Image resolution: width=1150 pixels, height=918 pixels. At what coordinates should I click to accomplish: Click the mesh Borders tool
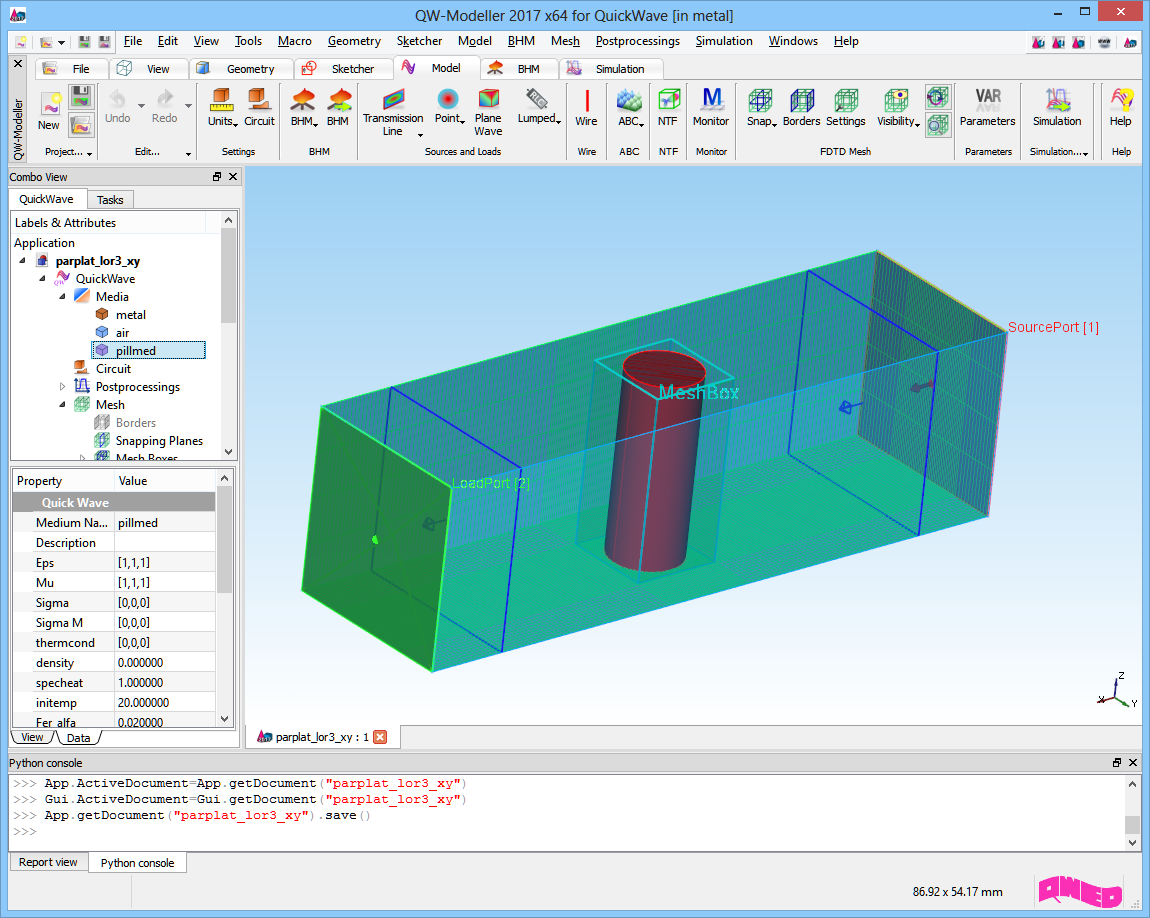pos(801,107)
